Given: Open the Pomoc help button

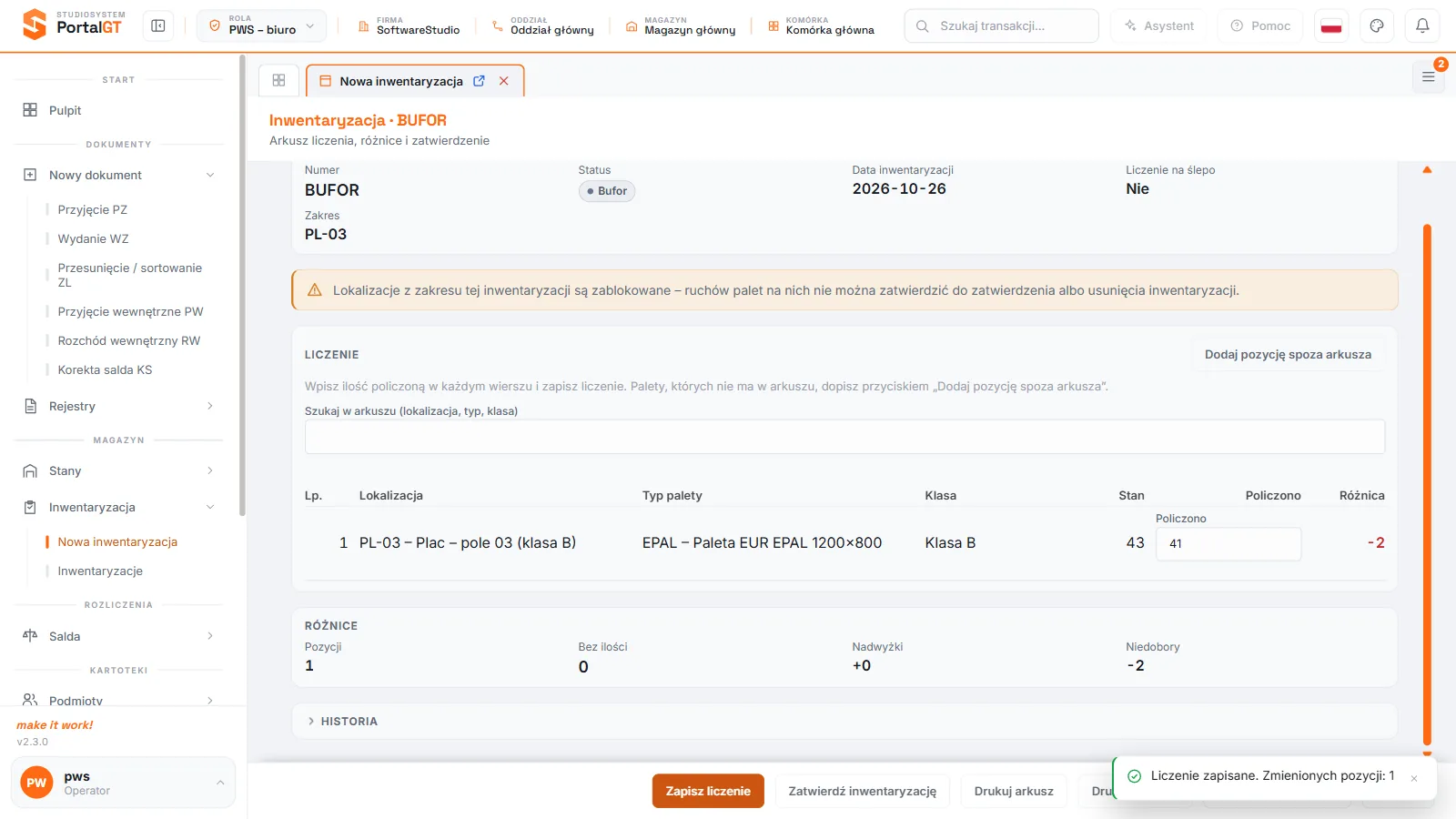Looking at the screenshot, I should point(1260,25).
